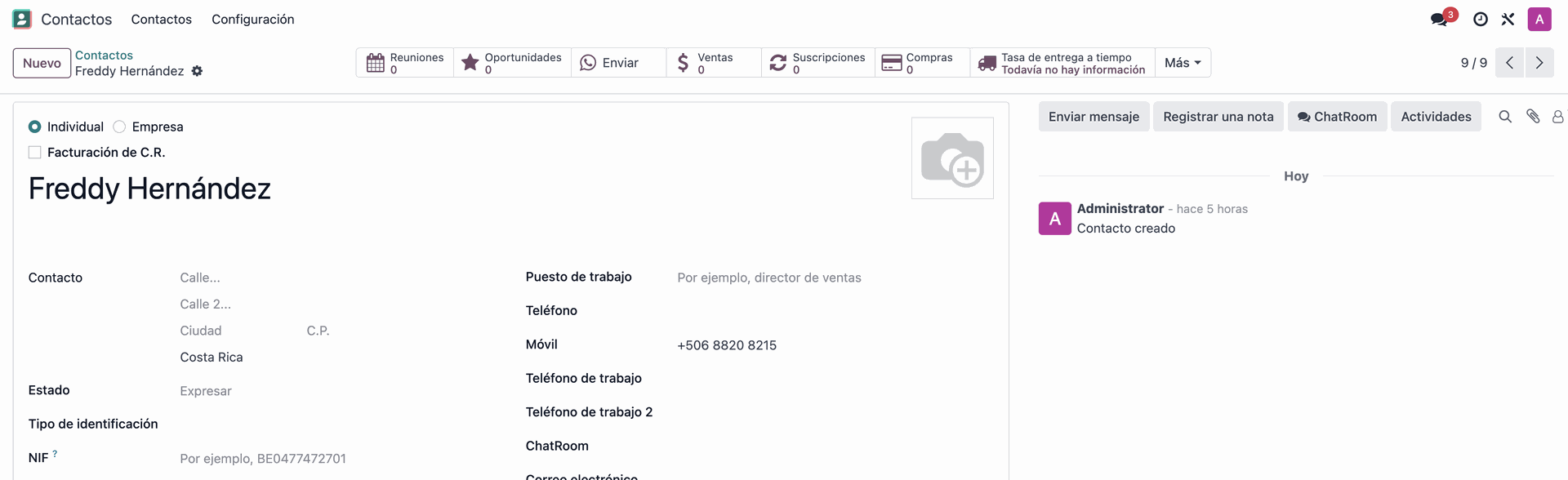Viewport: 1568px width, 480px height.
Task: Open the conversations message icon with badge
Action: 1440,19
